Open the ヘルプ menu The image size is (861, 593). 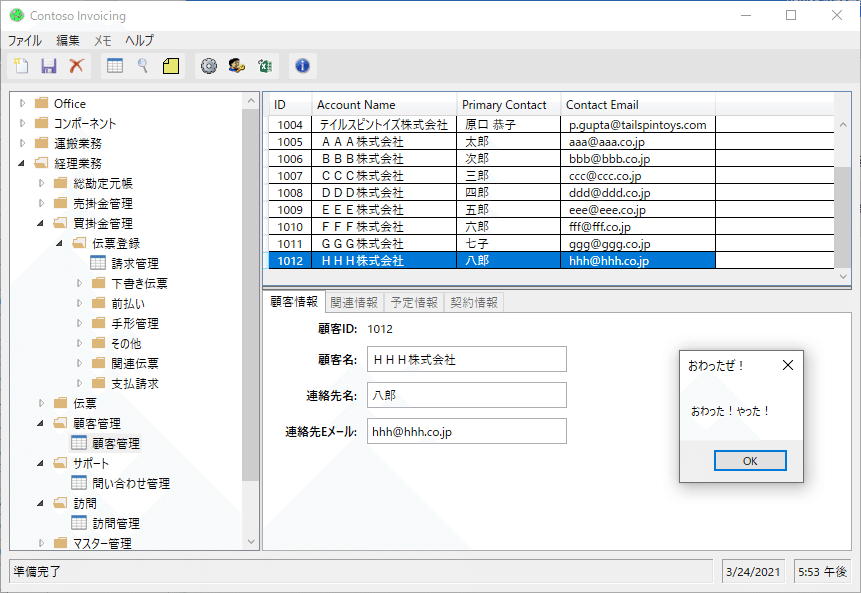pyautogui.click(x=139, y=40)
